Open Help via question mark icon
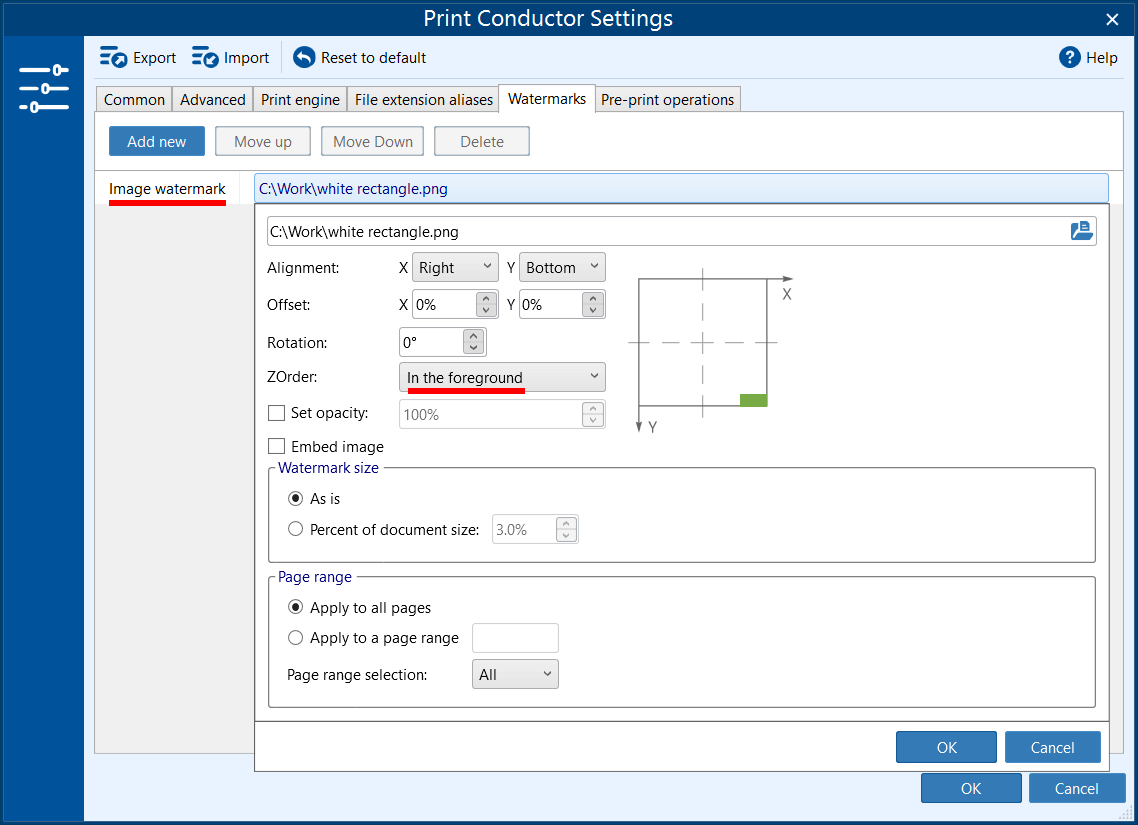Viewport: 1138px width, 825px height. pos(1070,57)
